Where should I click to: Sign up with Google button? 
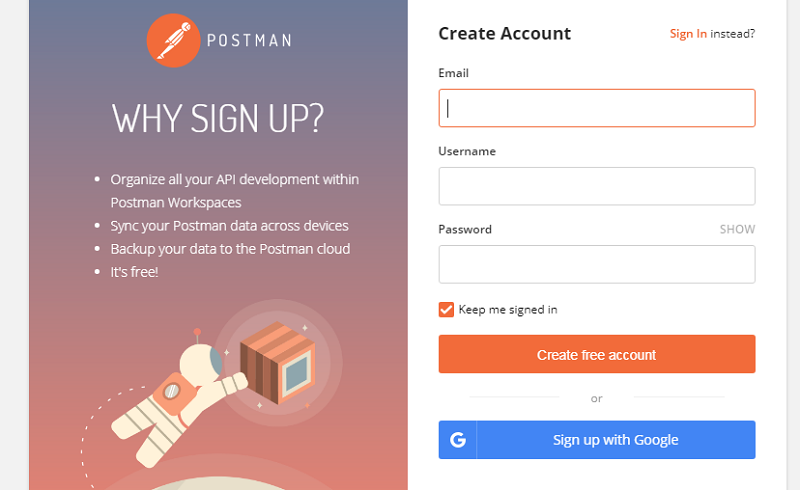597,439
